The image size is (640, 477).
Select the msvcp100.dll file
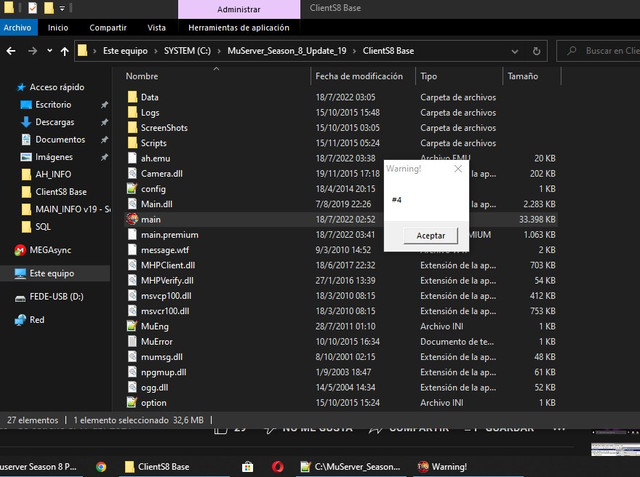pos(166,296)
